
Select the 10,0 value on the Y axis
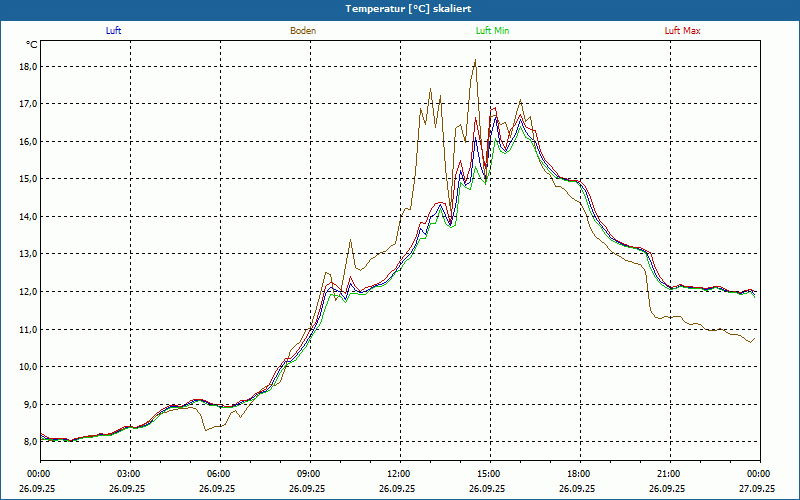(27, 367)
